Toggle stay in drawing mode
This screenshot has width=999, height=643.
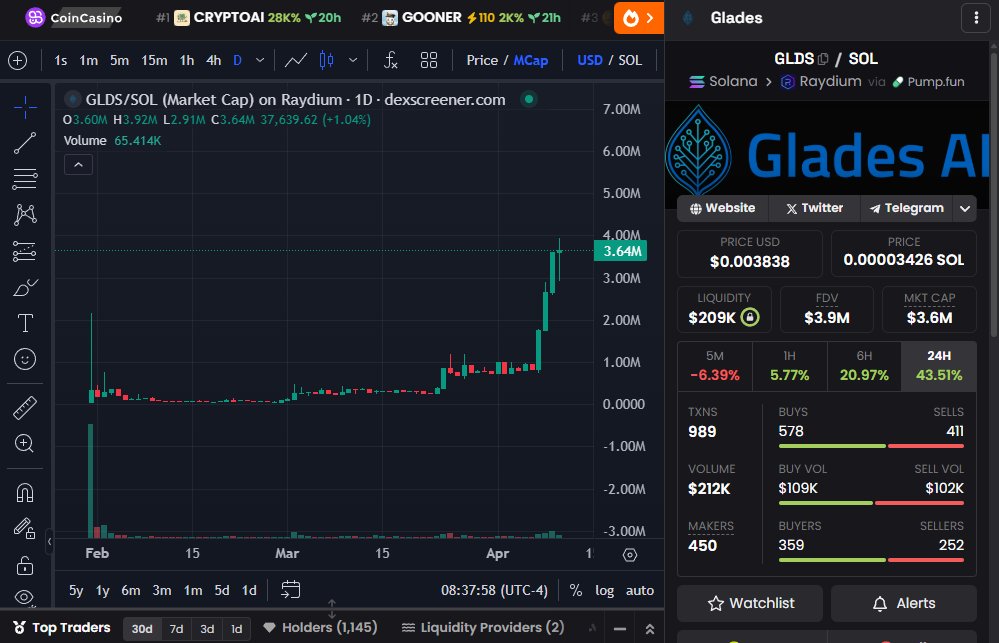coord(25,528)
